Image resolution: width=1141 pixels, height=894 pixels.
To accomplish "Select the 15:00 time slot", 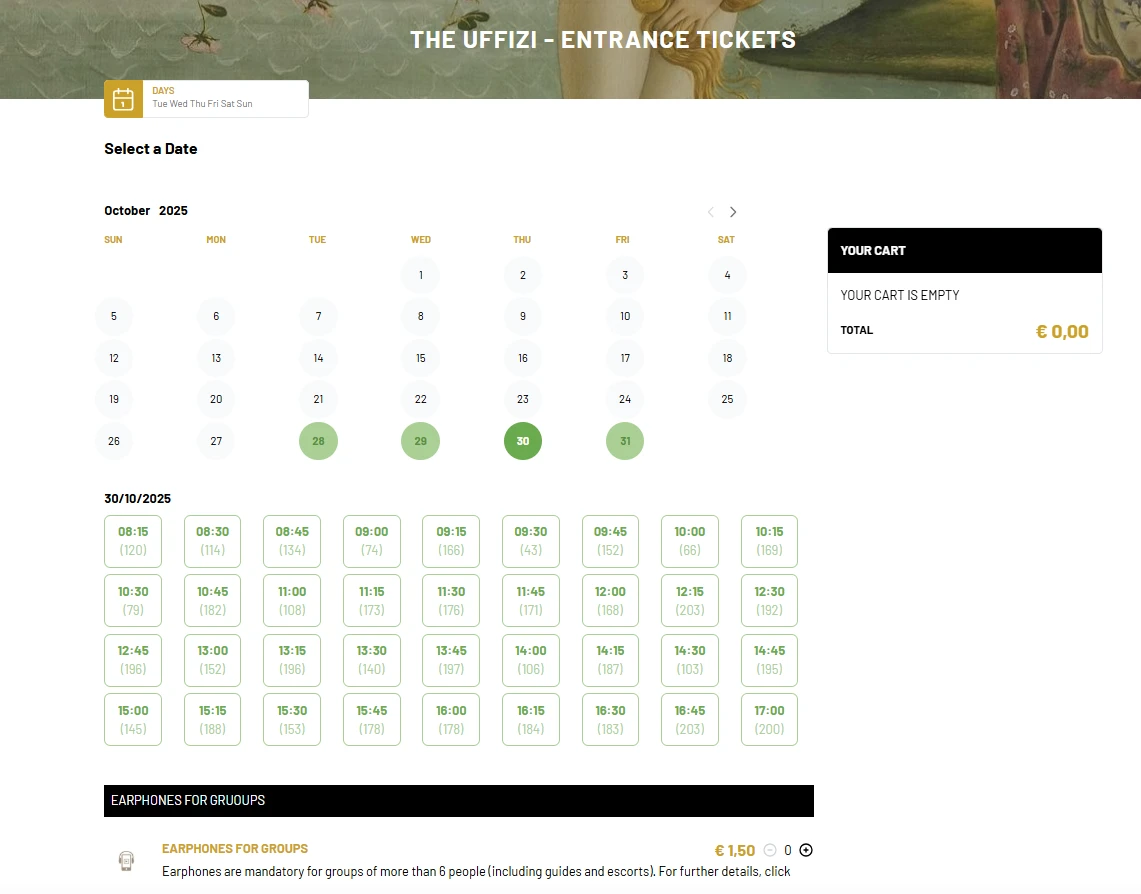I will click(x=133, y=719).
